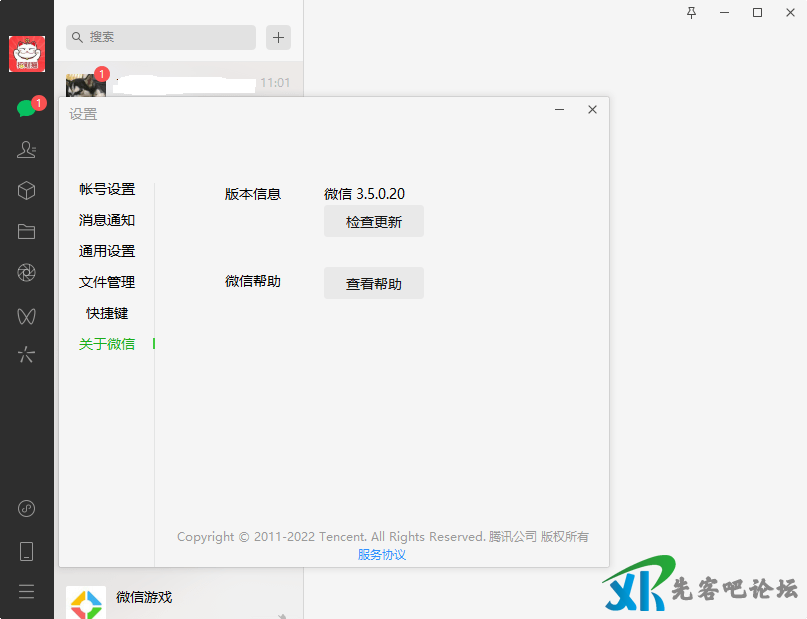Viewport: 807px width, 619px height.
Task: Go to 文件管理 settings tab
Action: pos(107,283)
